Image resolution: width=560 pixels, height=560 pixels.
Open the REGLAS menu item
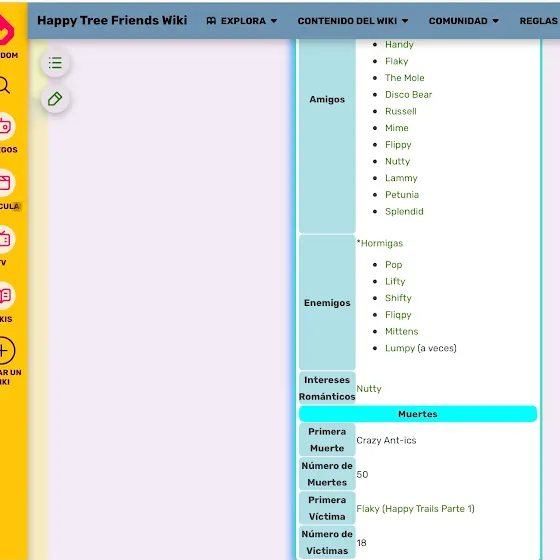pyautogui.click(x=539, y=21)
